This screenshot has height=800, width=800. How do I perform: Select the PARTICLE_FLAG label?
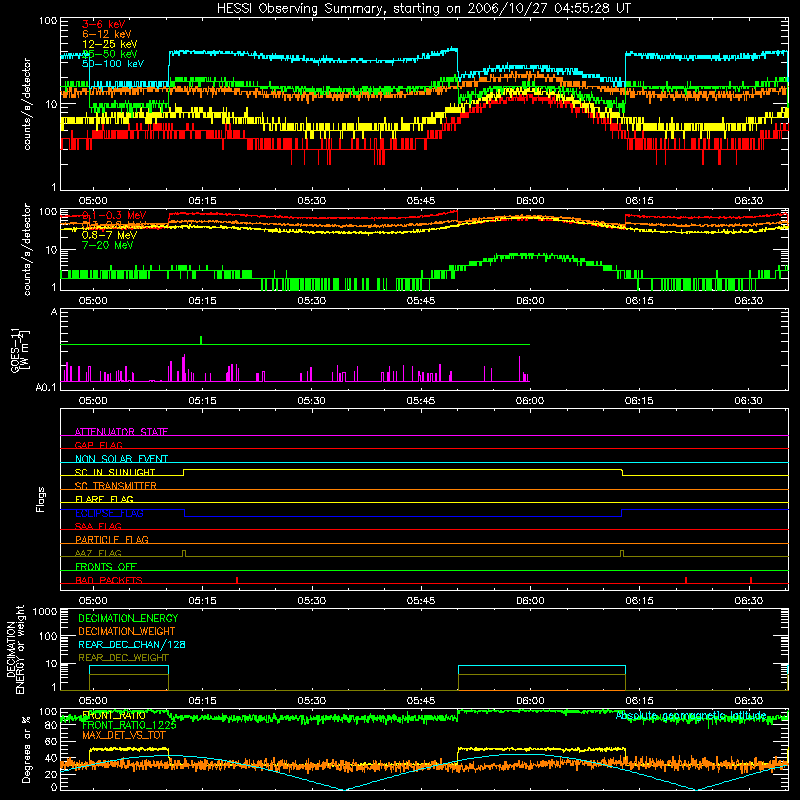[112, 539]
